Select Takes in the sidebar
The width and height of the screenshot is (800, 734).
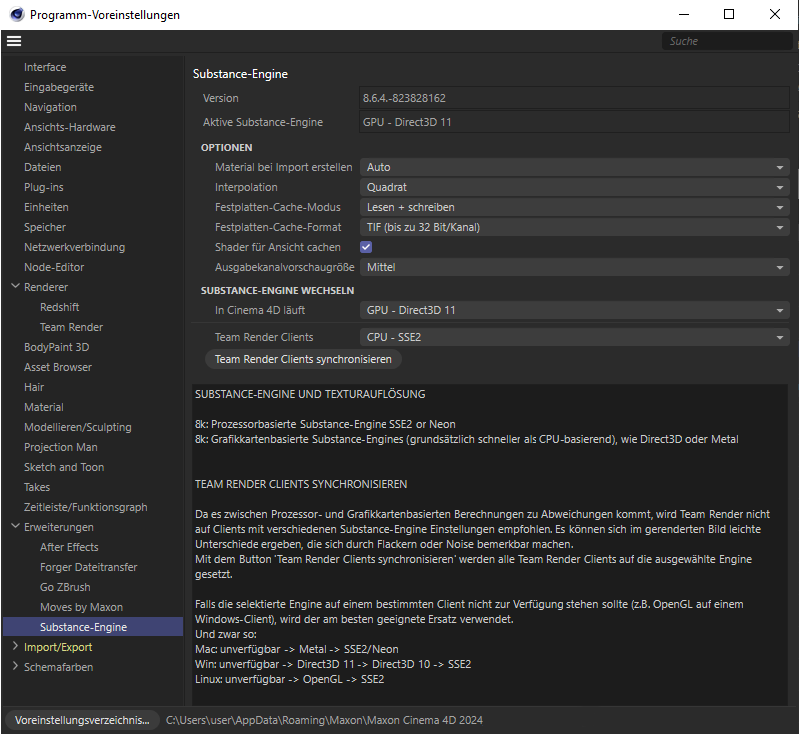click(37, 487)
